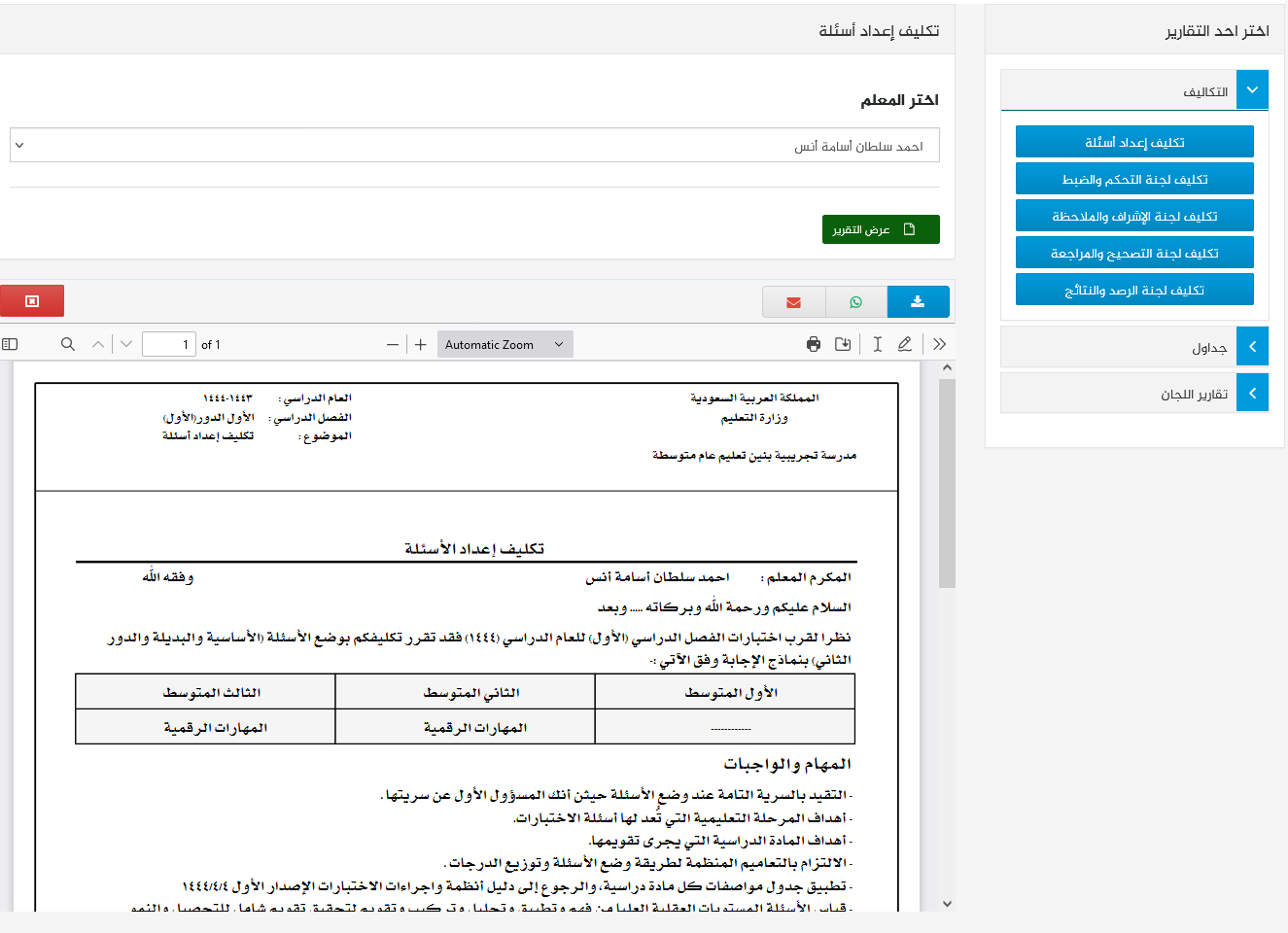Screen dimensions: 1288x933
Task: Open the Automatic Zoom dropdown
Action: tap(505, 344)
